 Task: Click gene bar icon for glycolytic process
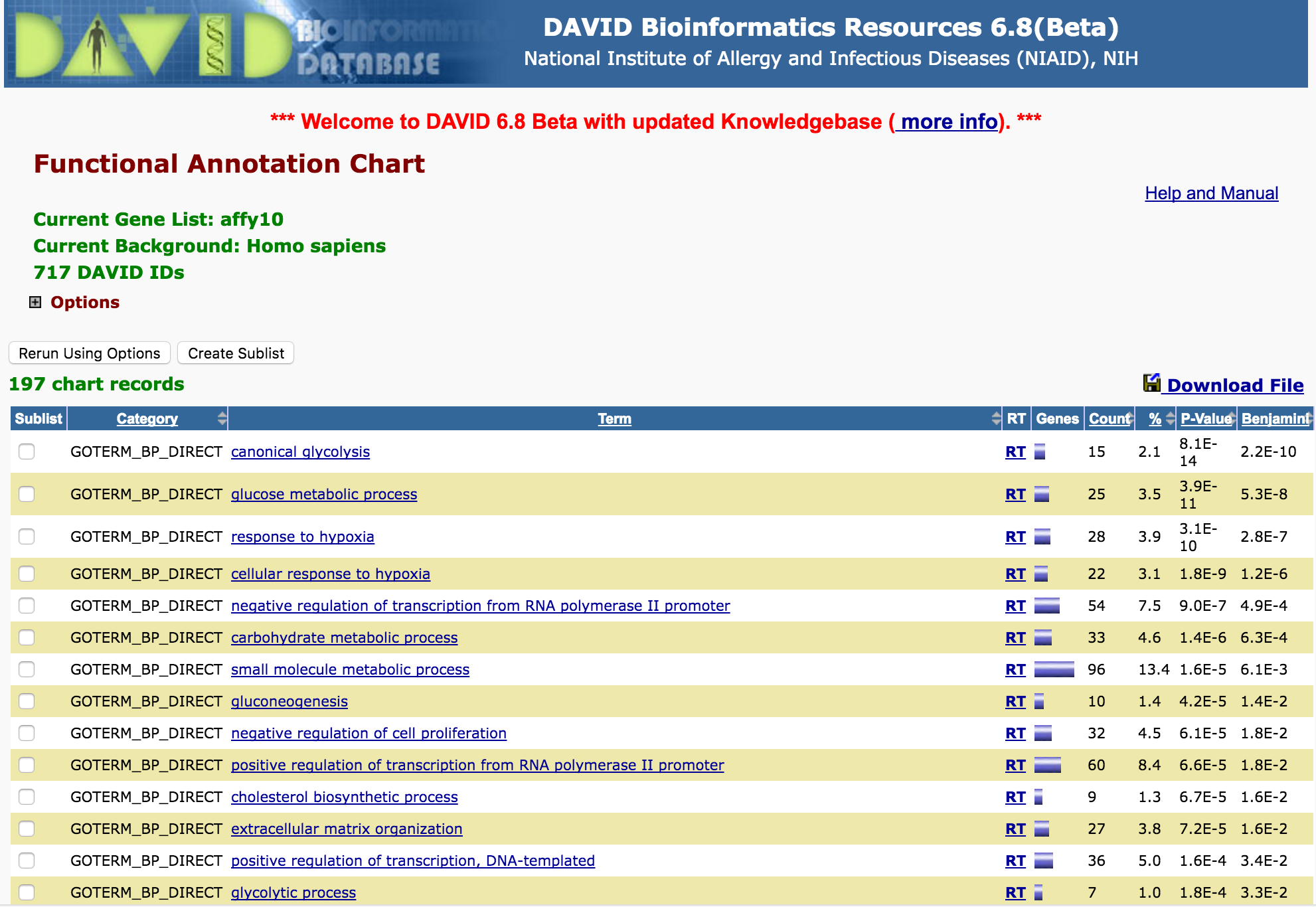click(1038, 892)
